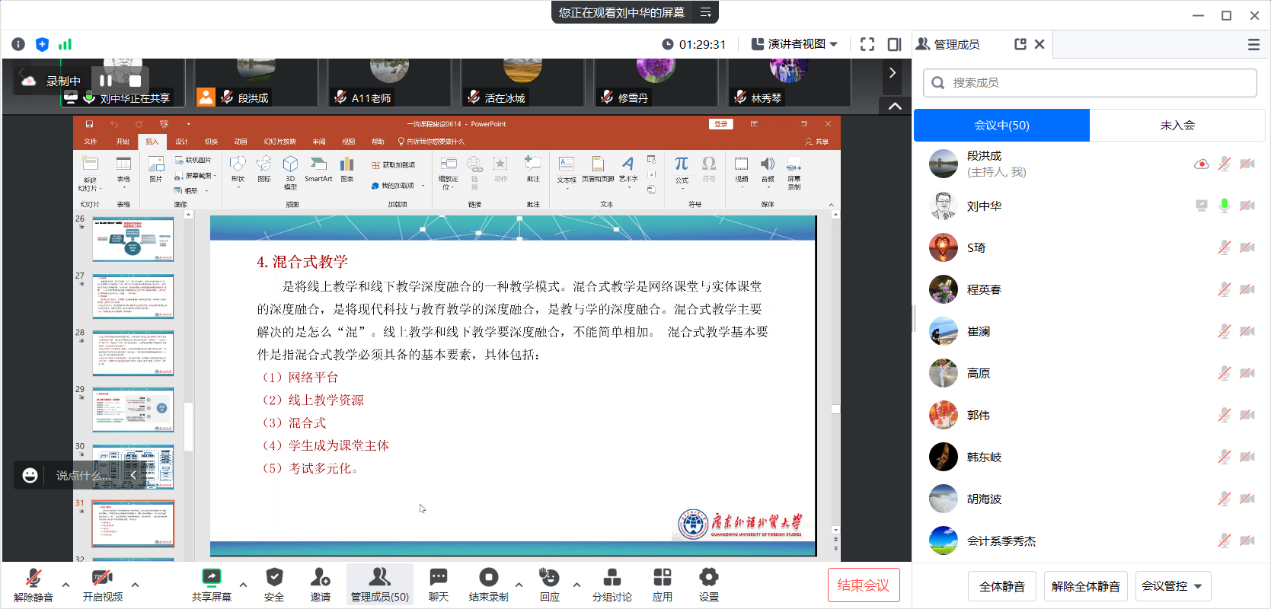Enter full screen mode from top bar

coord(867,44)
